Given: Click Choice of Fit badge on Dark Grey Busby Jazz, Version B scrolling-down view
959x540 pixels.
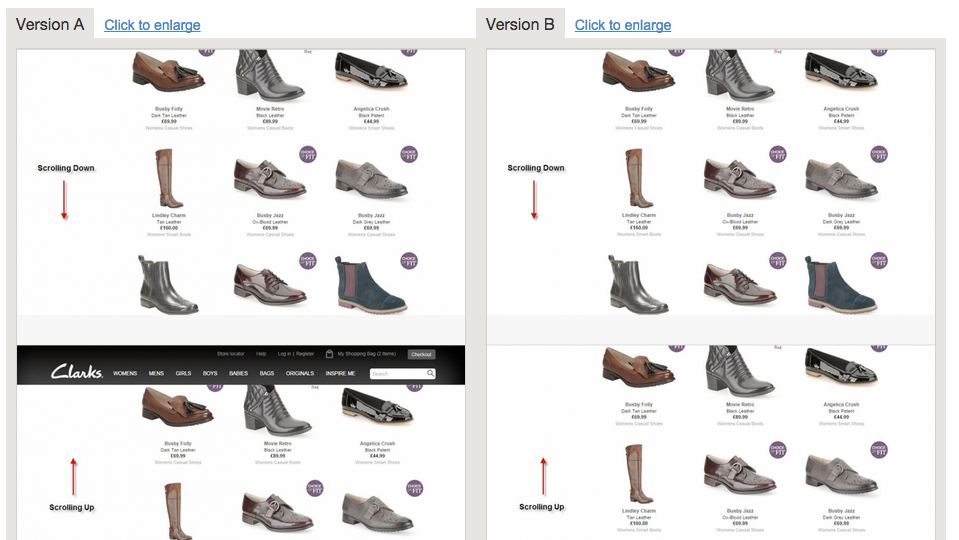Looking at the screenshot, I should click(879, 154).
